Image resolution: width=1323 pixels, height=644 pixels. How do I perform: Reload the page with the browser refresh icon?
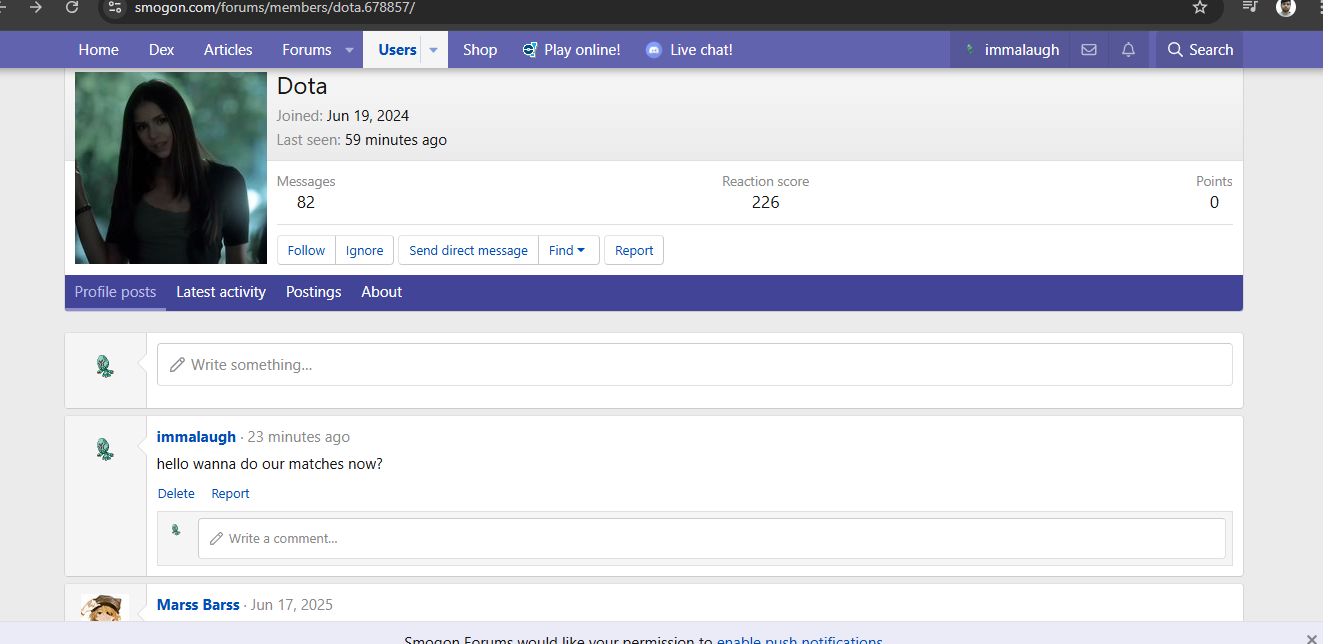click(x=72, y=7)
